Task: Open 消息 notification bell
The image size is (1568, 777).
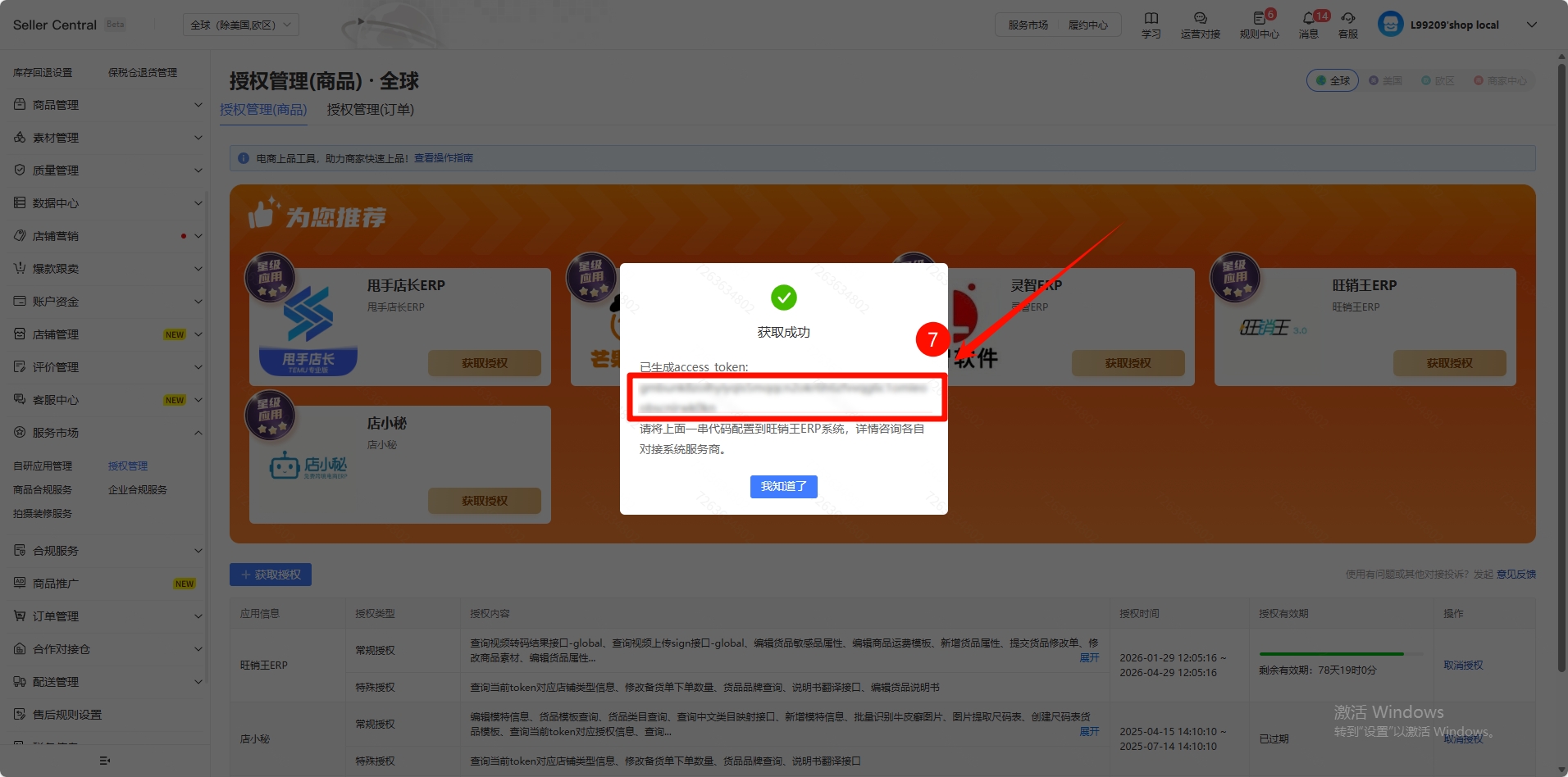Action: [1308, 18]
